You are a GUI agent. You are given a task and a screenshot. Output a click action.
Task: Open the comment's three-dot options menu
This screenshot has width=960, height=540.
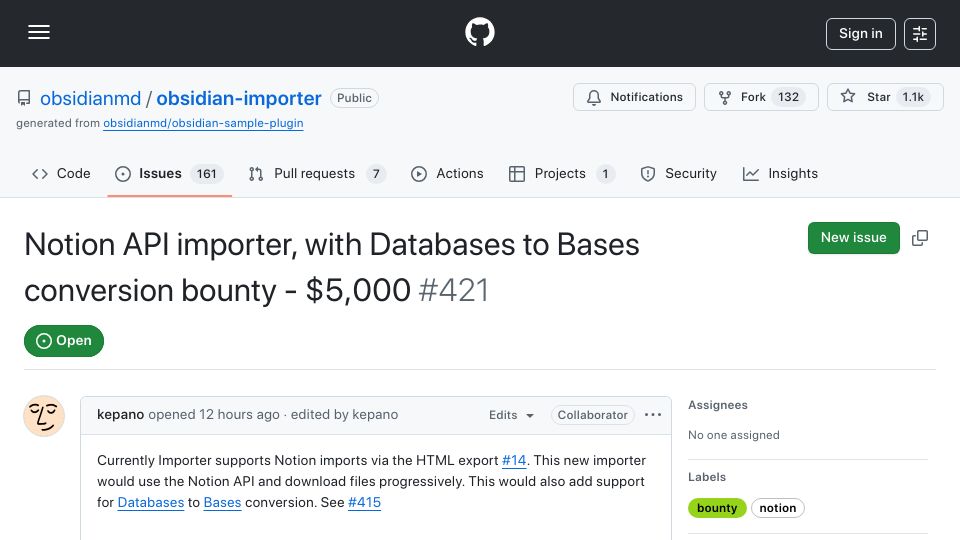click(653, 415)
